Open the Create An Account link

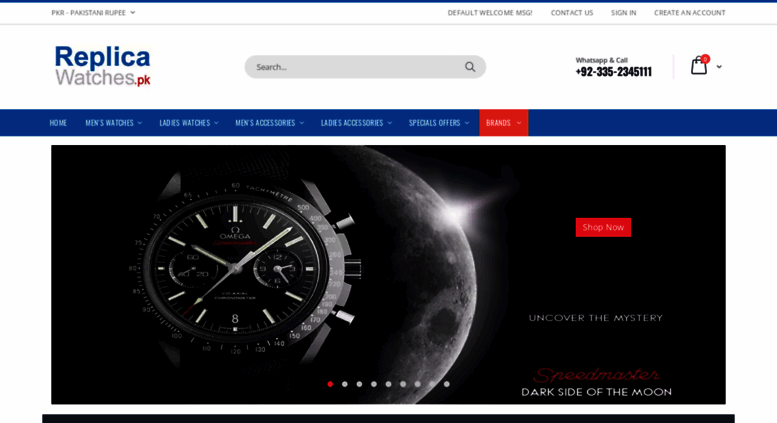click(x=689, y=13)
